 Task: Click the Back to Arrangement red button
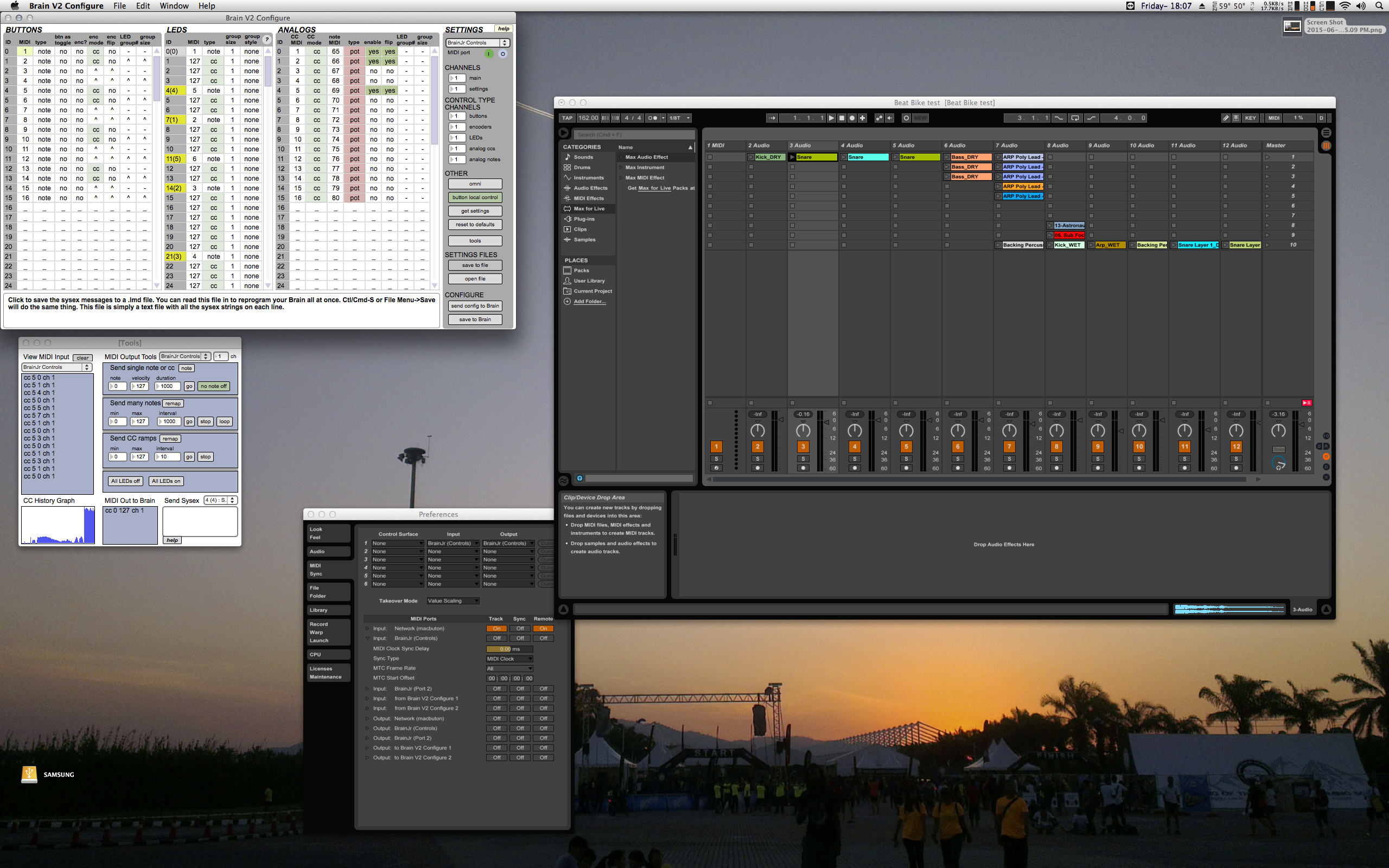[1307, 403]
